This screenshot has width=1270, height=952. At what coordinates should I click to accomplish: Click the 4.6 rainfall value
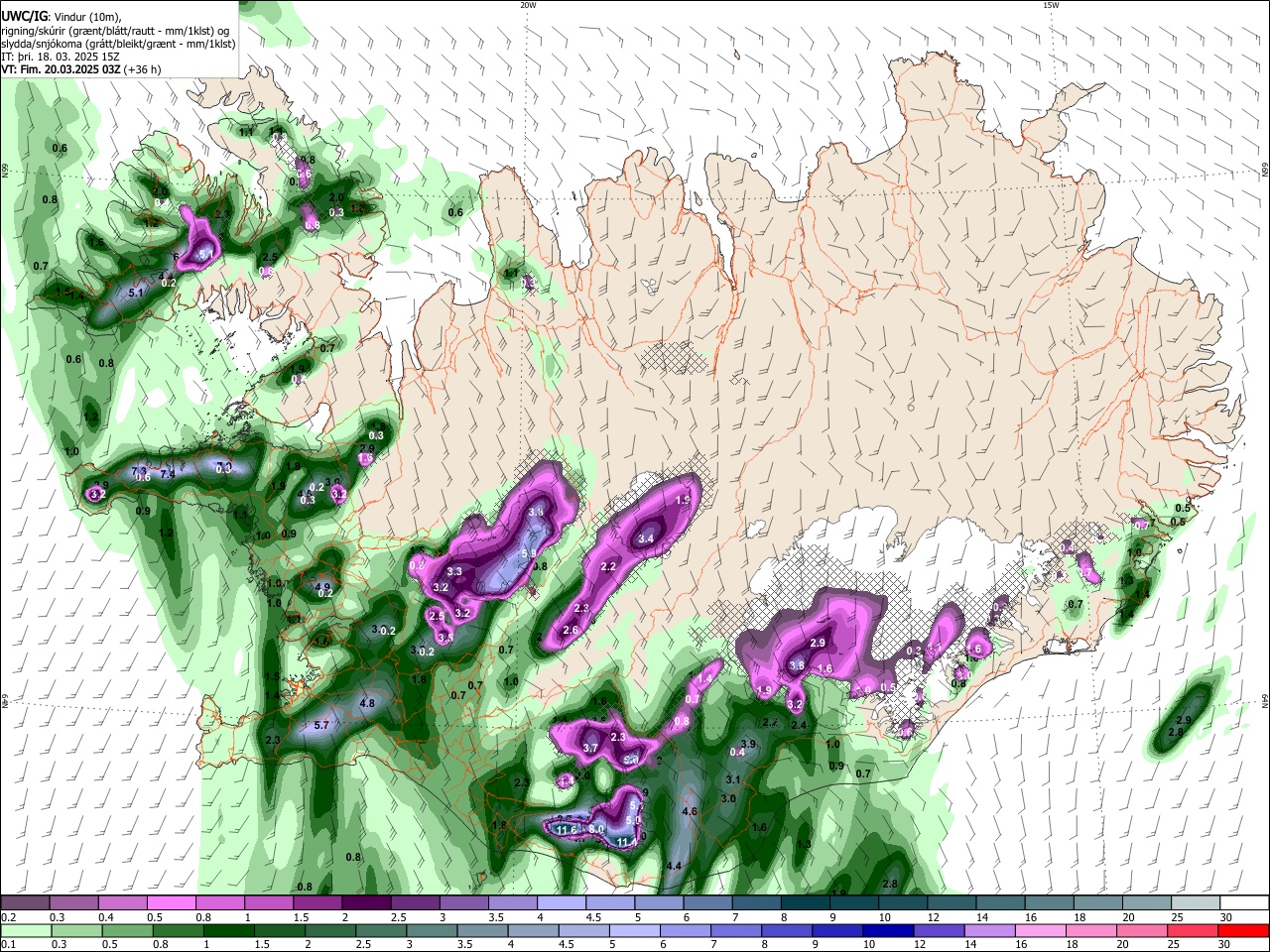691,811
